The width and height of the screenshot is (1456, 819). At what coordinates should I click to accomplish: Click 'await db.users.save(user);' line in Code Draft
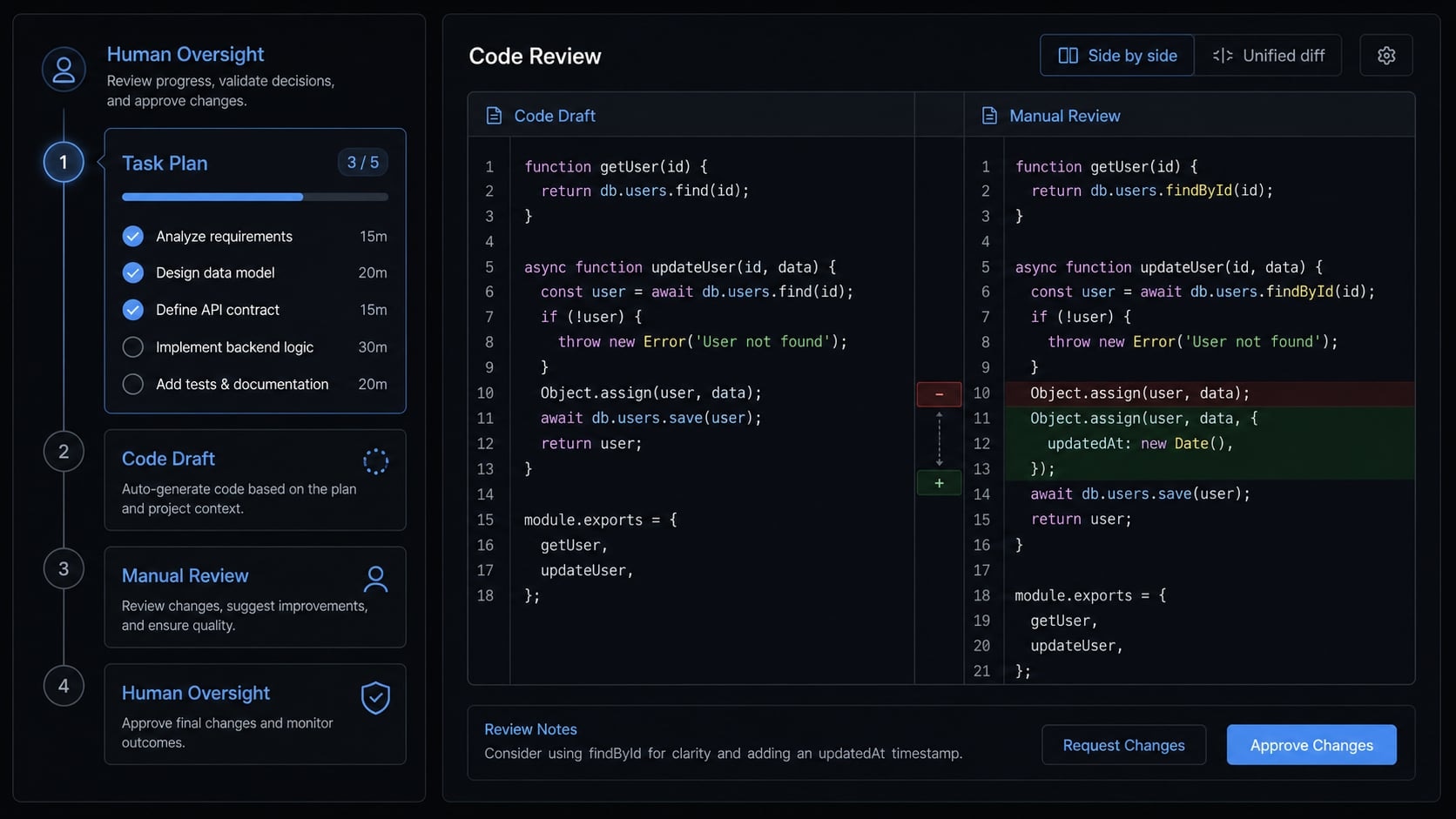pos(650,418)
